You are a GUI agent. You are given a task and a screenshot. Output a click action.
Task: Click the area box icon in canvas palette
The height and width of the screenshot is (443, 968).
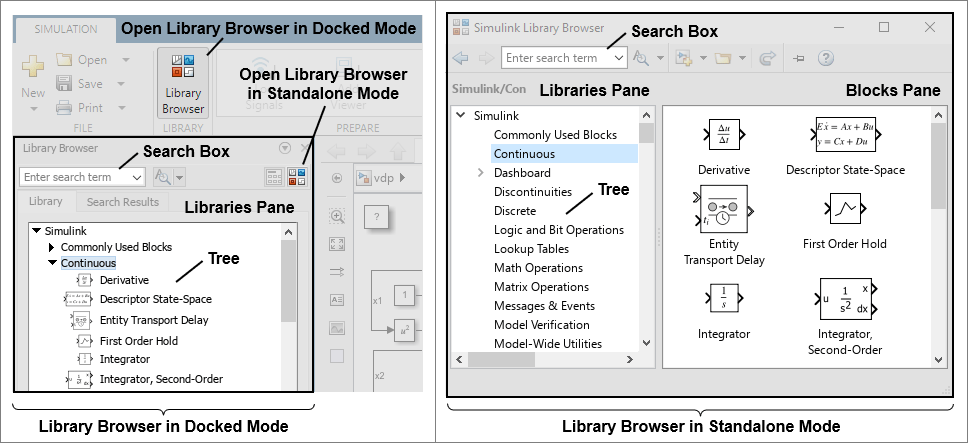point(337,356)
